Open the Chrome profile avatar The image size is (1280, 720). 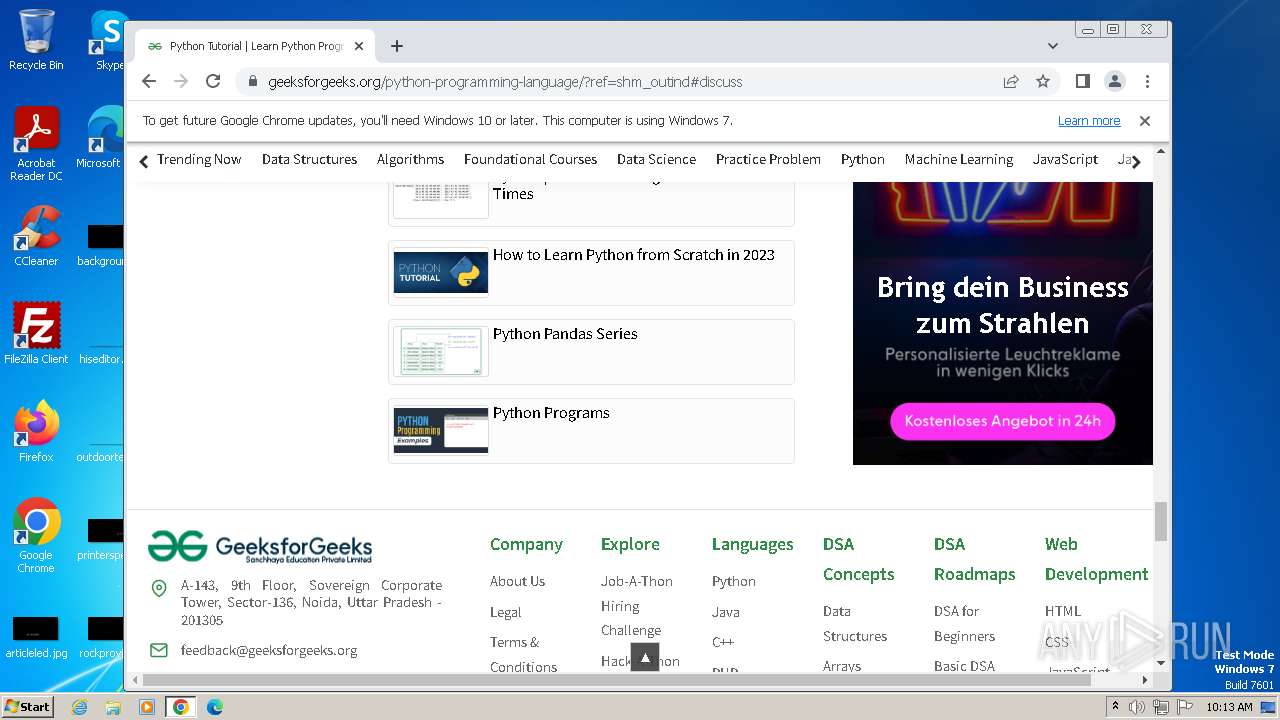pos(1114,81)
